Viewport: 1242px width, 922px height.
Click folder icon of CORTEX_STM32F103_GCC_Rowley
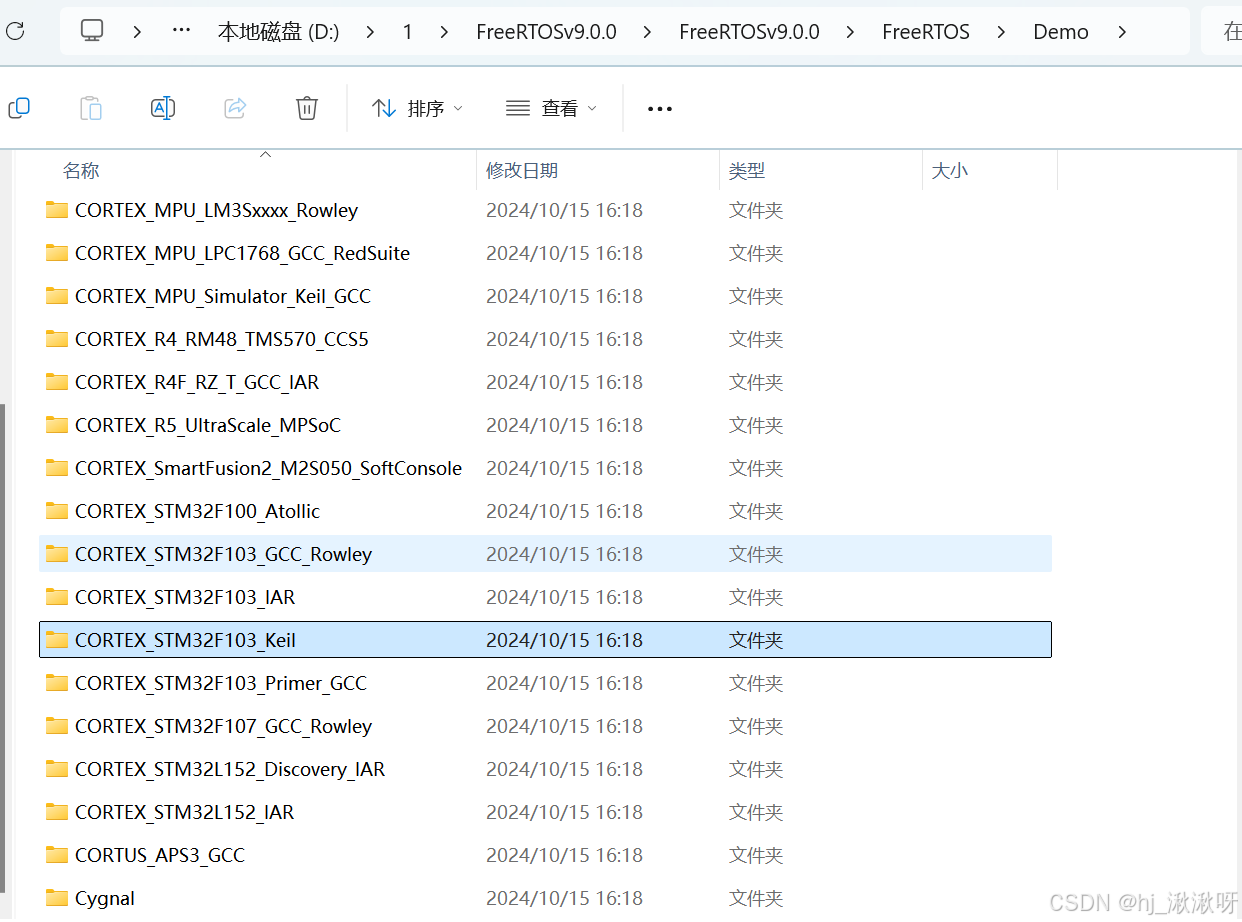point(57,554)
